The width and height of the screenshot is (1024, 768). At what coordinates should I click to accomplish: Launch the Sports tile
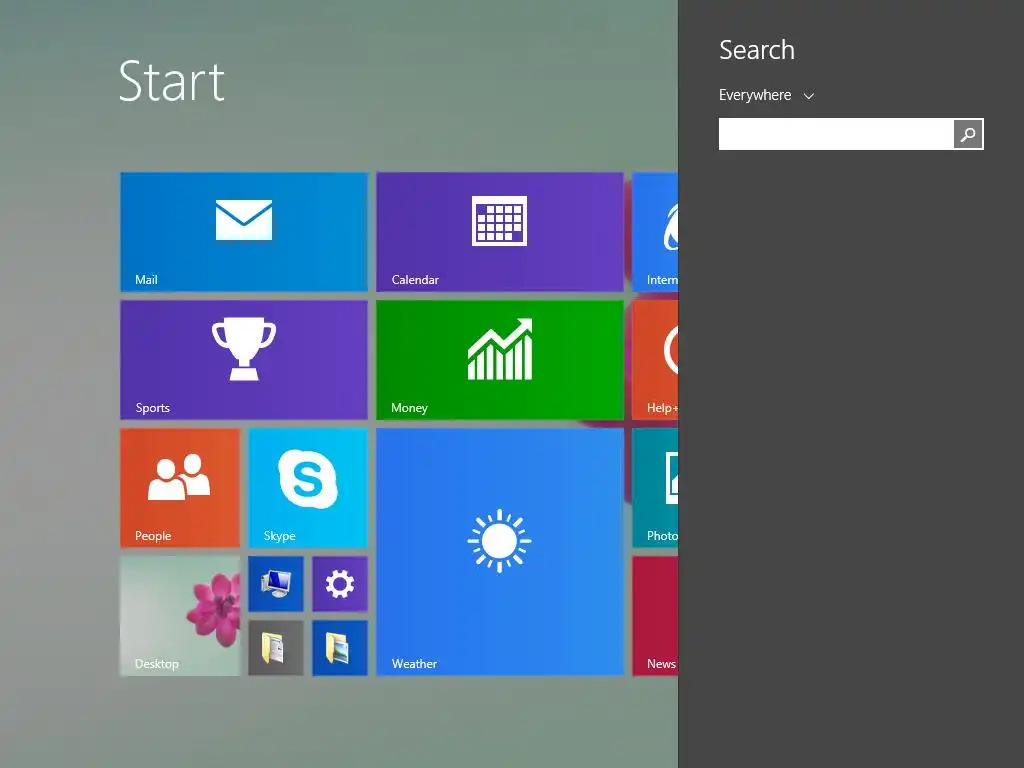[x=244, y=360]
